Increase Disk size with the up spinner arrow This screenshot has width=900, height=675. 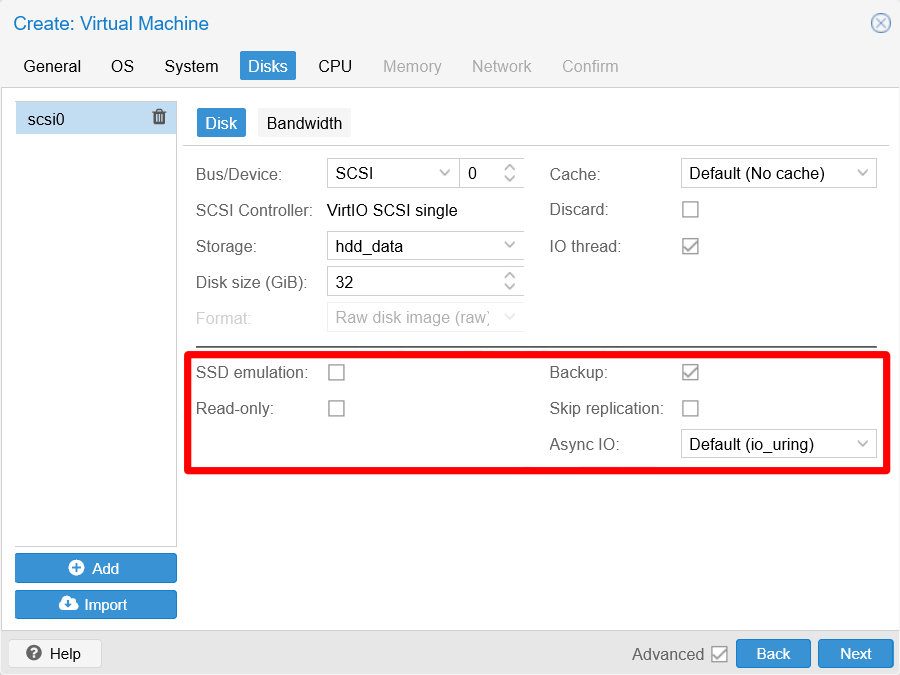(511, 276)
